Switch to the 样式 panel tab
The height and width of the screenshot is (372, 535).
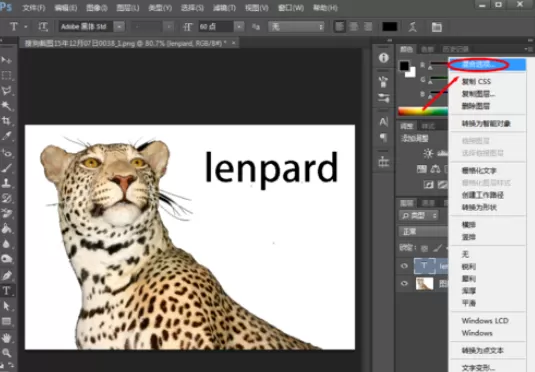point(428,126)
